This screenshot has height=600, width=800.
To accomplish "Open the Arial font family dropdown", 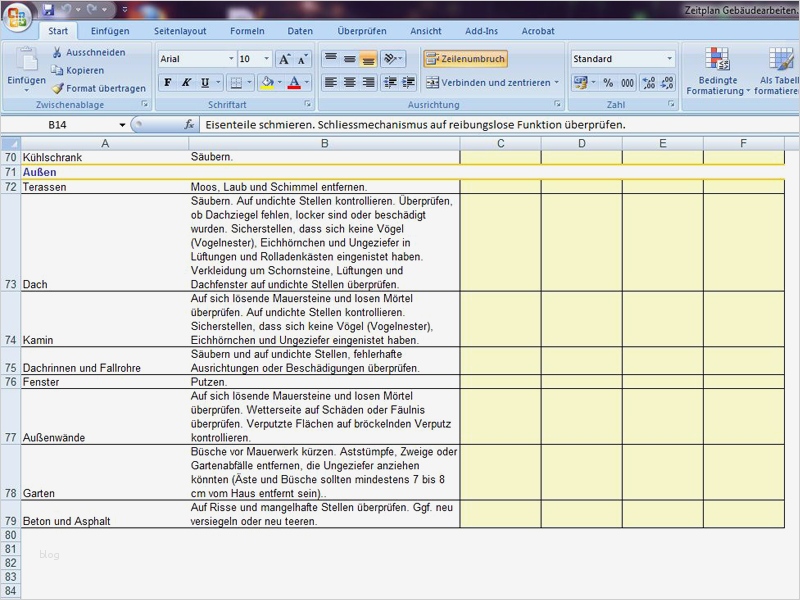I will pos(232,58).
